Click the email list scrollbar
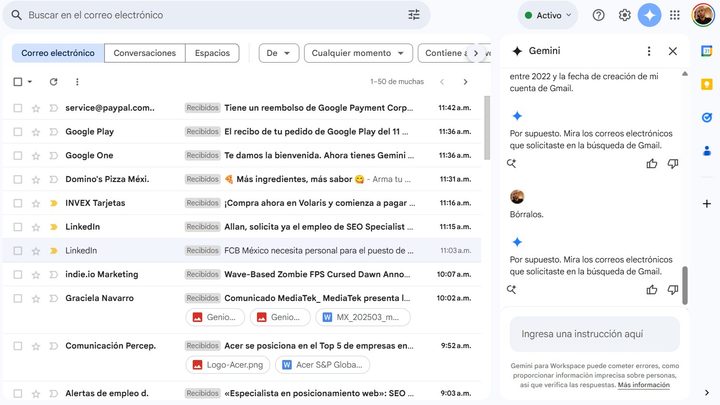 pyautogui.click(x=487, y=128)
